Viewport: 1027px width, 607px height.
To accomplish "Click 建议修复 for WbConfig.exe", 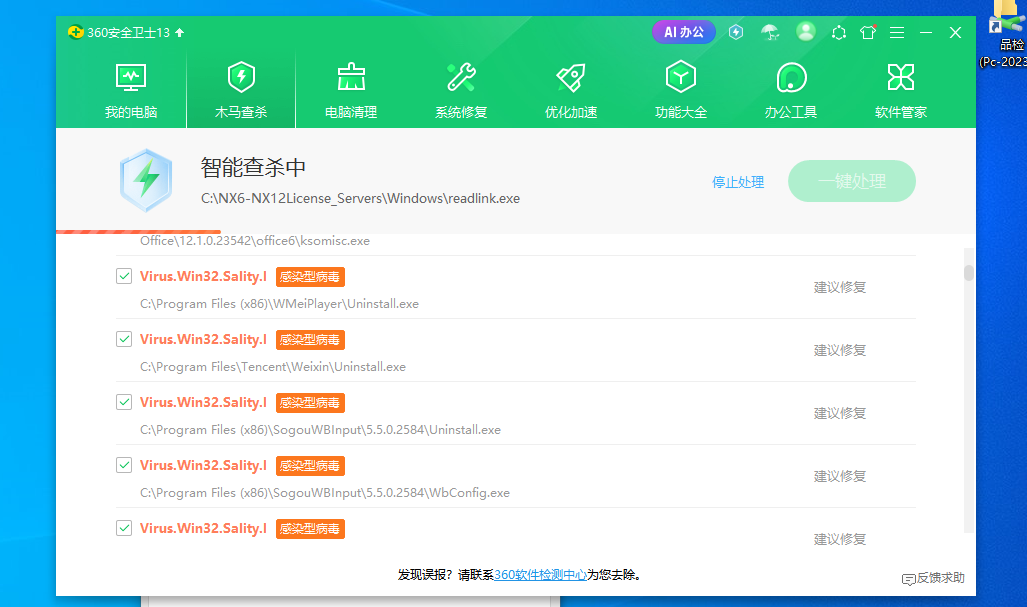I will 840,476.
